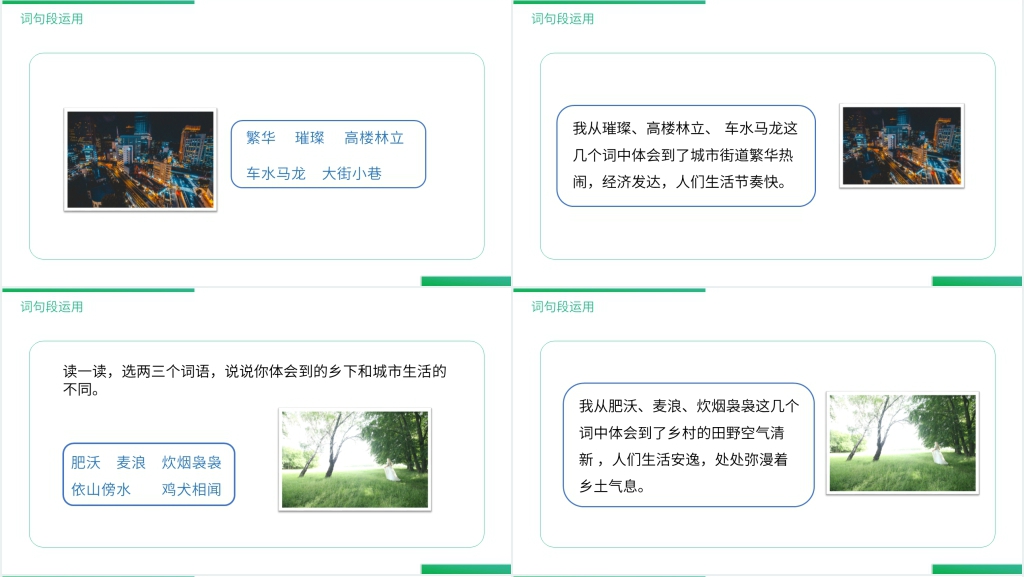Select the text box beginning 我从肥沃、麦浪
Screen dimensions: 1024x577
coord(688,445)
